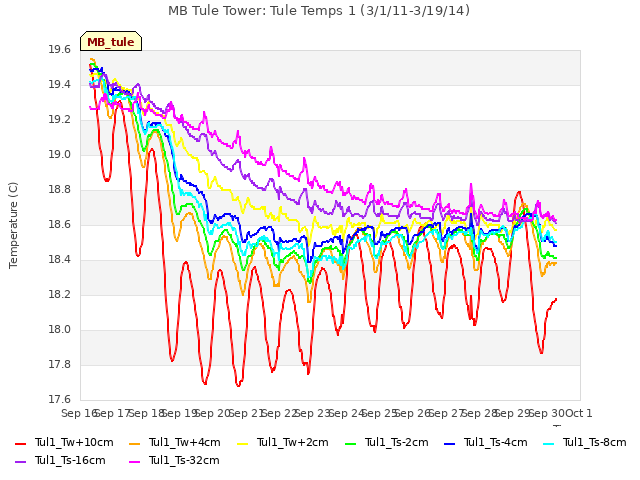Click the 19.0 y-axis tick label
This screenshot has width=640, height=480.
pos(60,155)
